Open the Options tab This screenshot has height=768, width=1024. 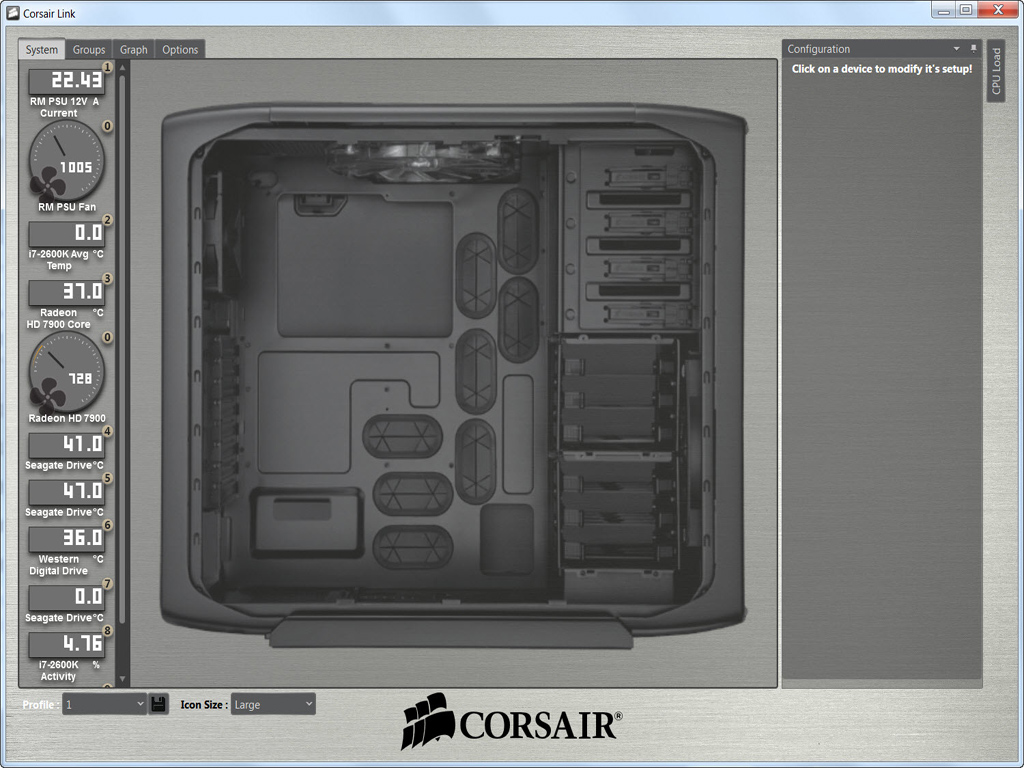pos(180,50)
